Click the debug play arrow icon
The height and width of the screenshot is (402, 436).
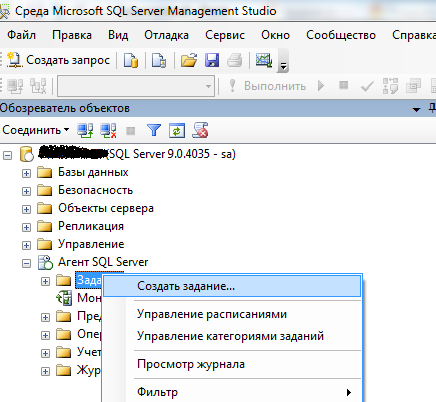pos(321,86)
